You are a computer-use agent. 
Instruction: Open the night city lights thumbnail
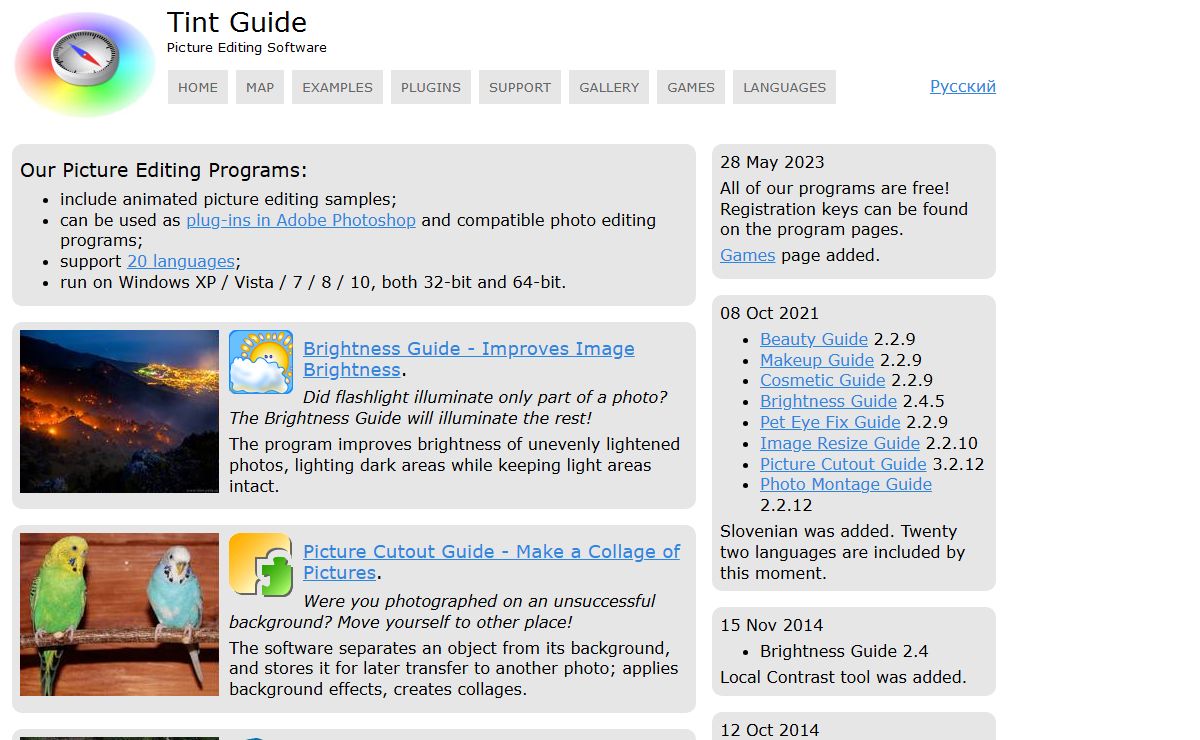point(119,412)
